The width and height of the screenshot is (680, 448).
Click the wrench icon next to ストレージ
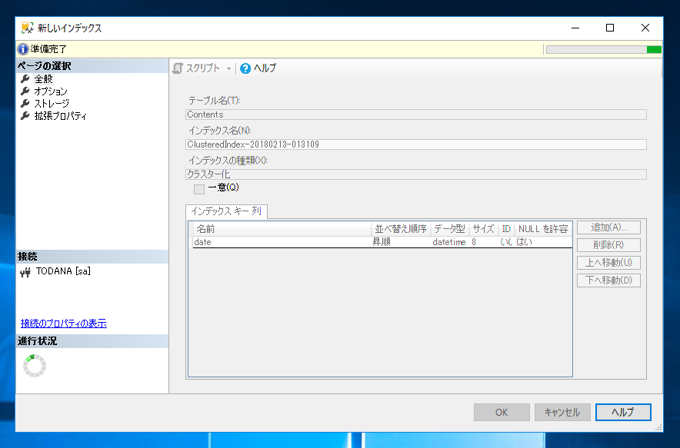click(x=25, y=103)
